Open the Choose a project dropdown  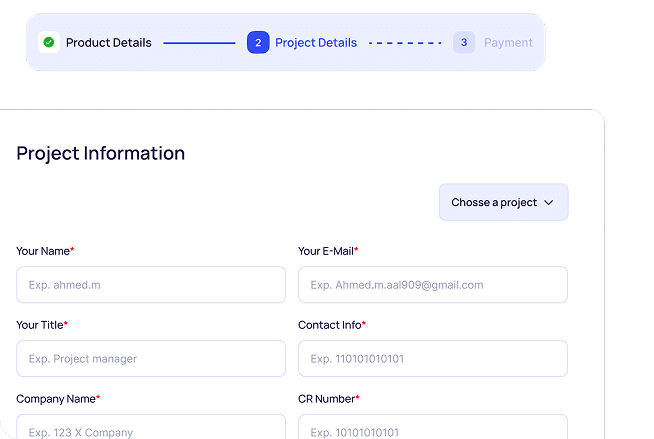pyautogui.click(x=502, y=202)
